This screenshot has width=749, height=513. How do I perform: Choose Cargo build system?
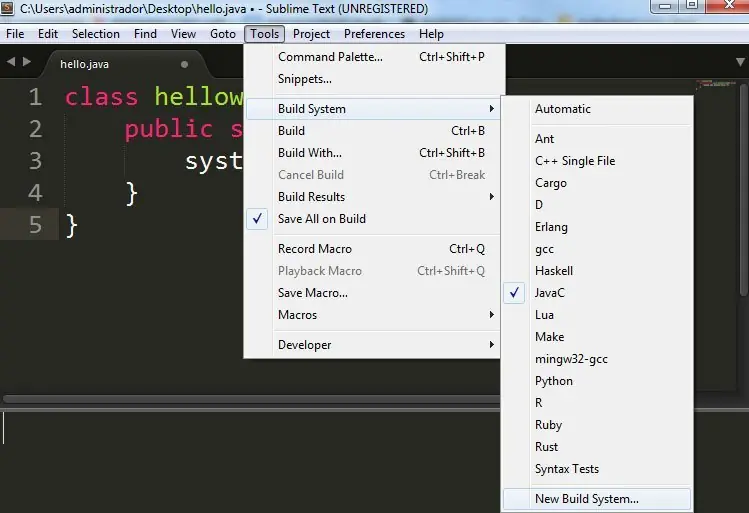pyautogui.click(x=597, y=183)
